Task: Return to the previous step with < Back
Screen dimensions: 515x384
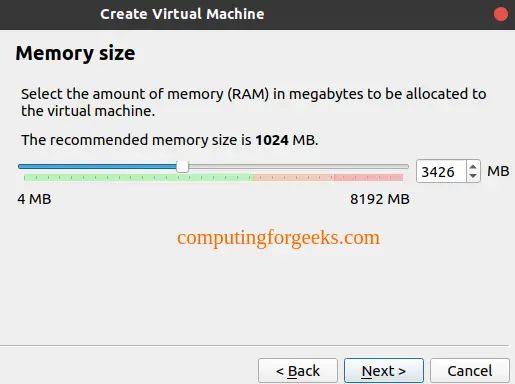Action: click(x=298, y=371)
